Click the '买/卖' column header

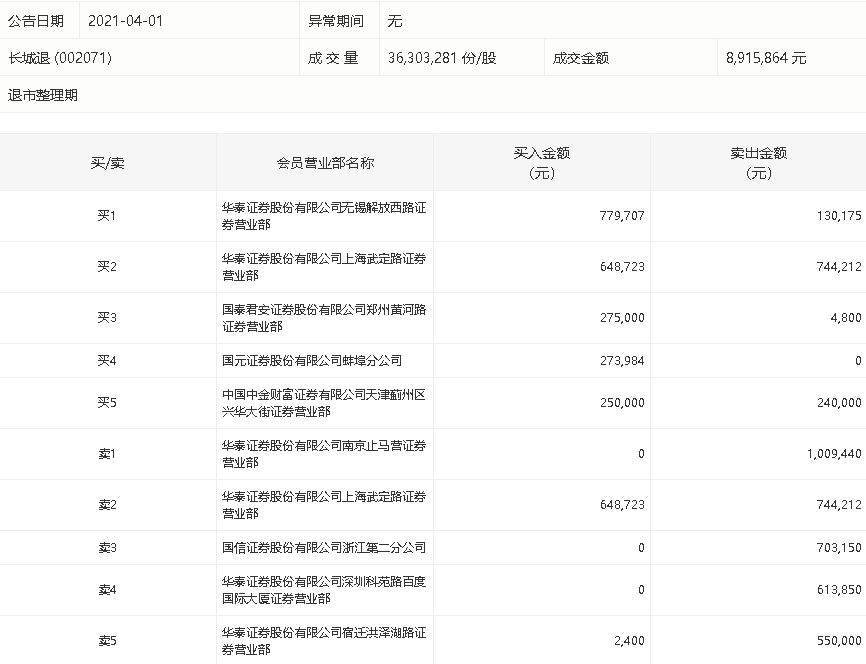point(108,163)
